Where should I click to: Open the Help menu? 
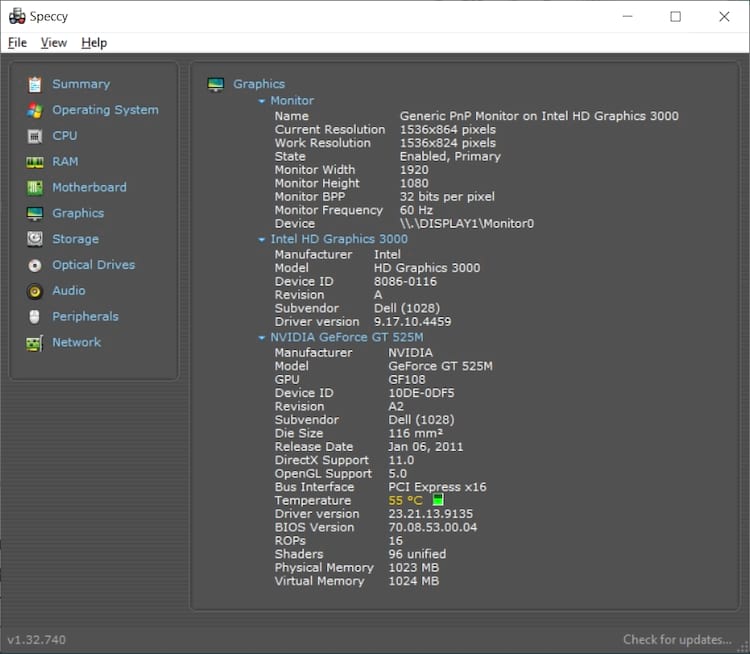tap(94, 43)
